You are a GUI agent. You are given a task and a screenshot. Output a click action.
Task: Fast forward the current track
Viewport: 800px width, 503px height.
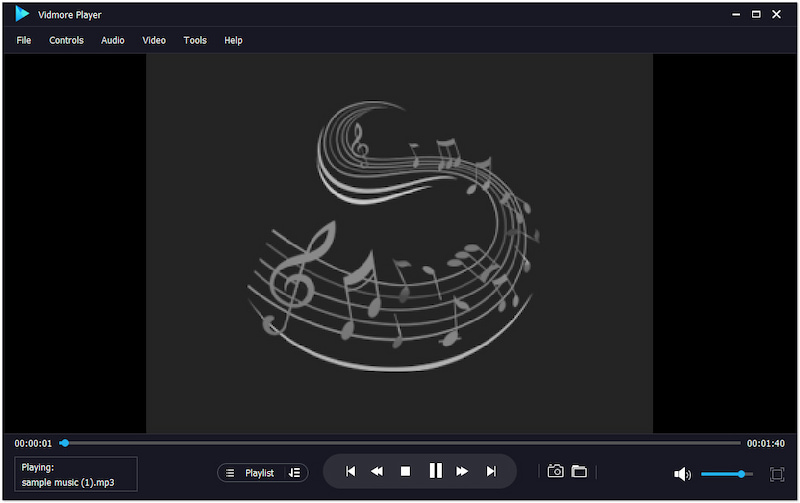462,472
